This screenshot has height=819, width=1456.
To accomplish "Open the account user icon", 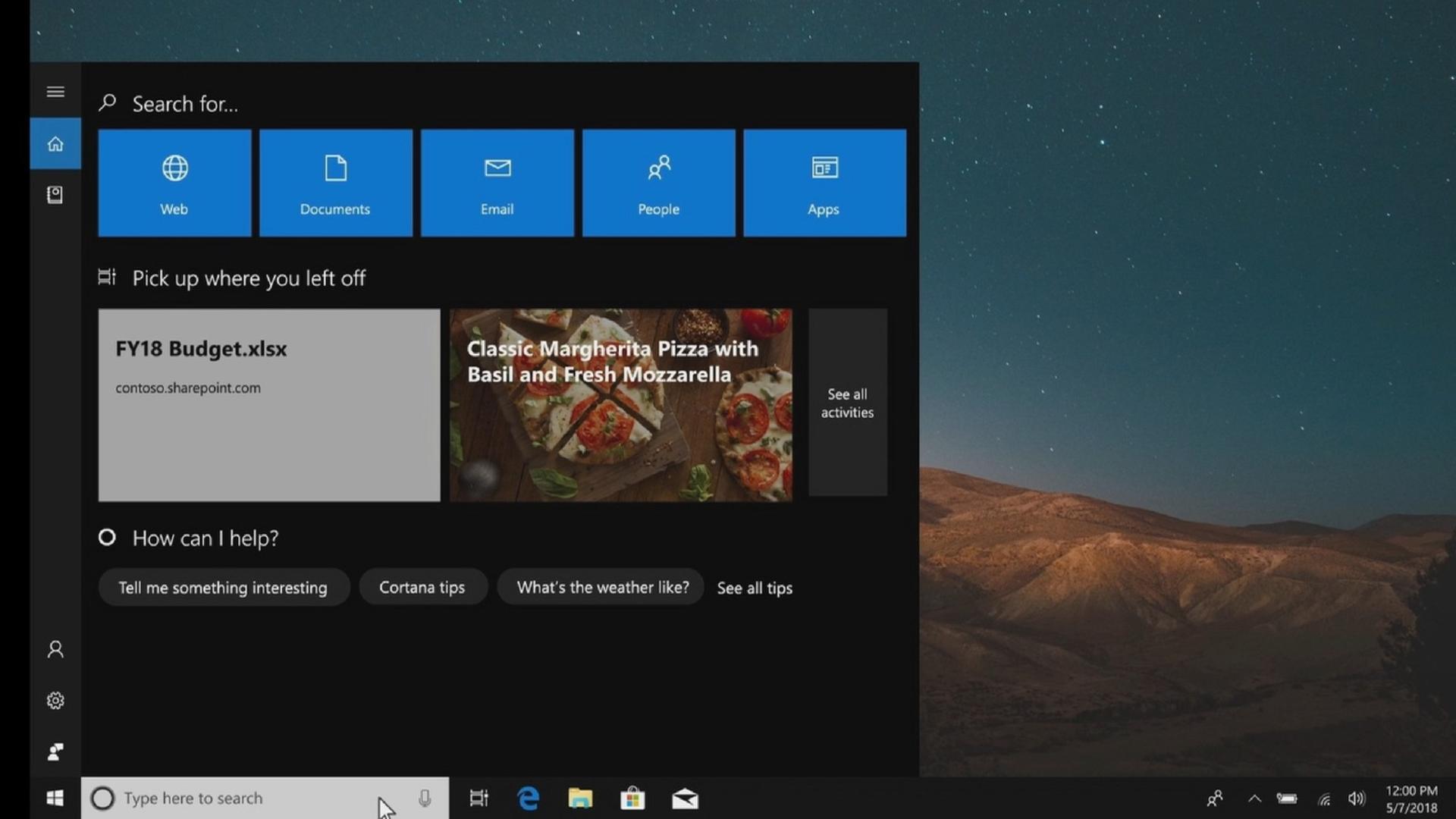I will pos(55,649).
